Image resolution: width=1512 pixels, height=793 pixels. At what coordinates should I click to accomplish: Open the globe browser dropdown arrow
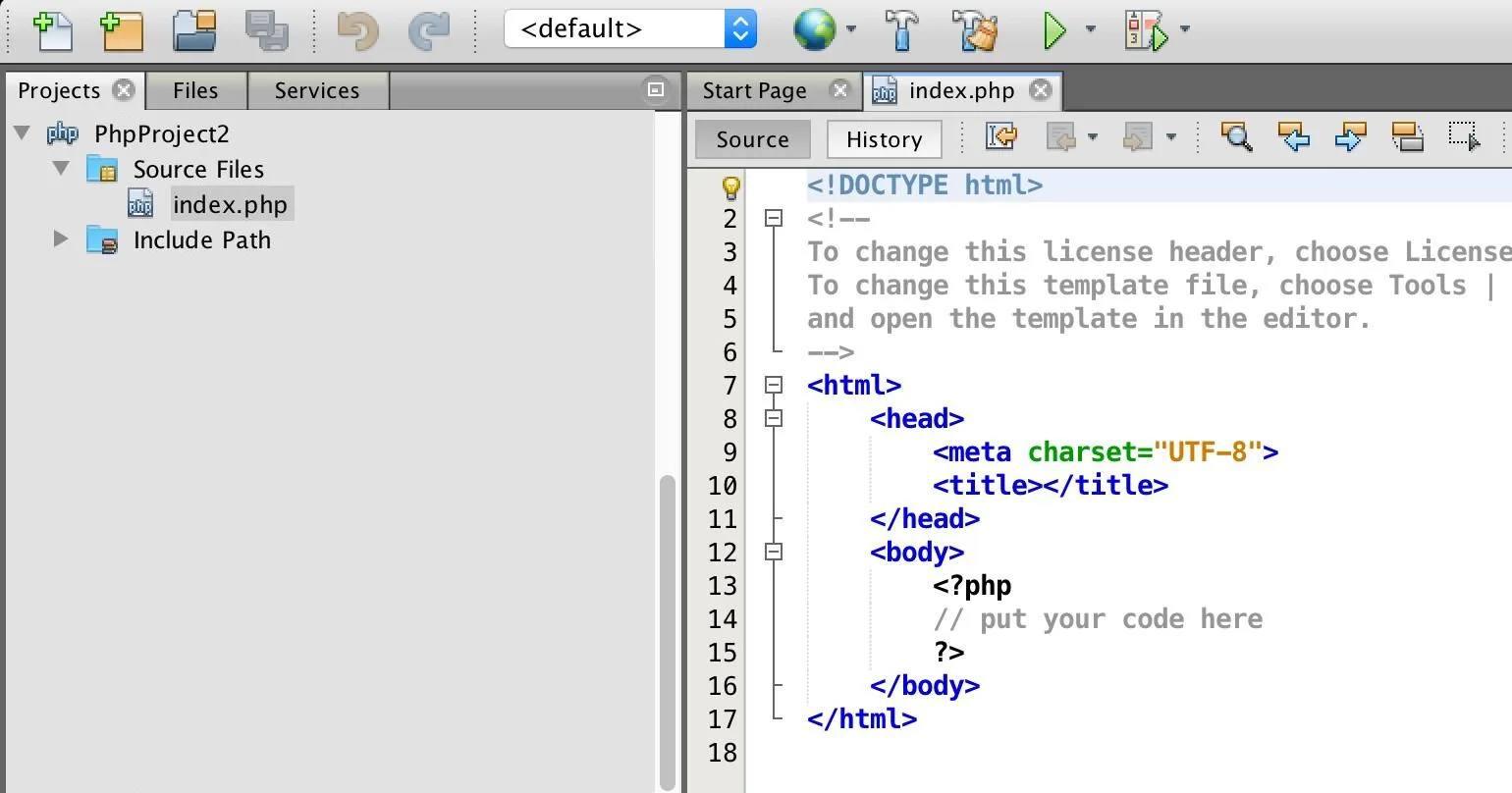pos(850,29)
